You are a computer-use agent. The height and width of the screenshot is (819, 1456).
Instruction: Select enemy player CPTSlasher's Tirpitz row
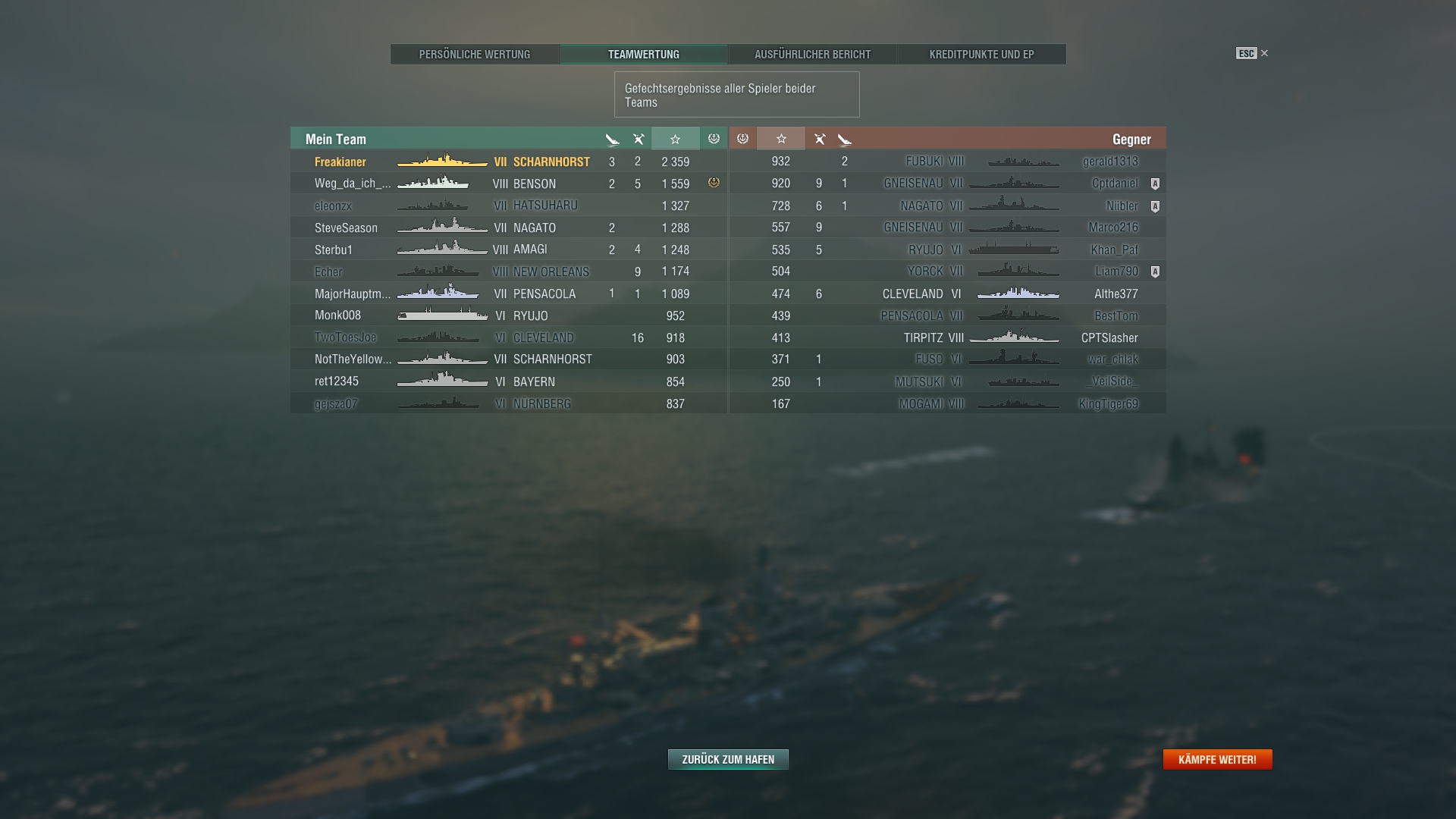(948, 337)
